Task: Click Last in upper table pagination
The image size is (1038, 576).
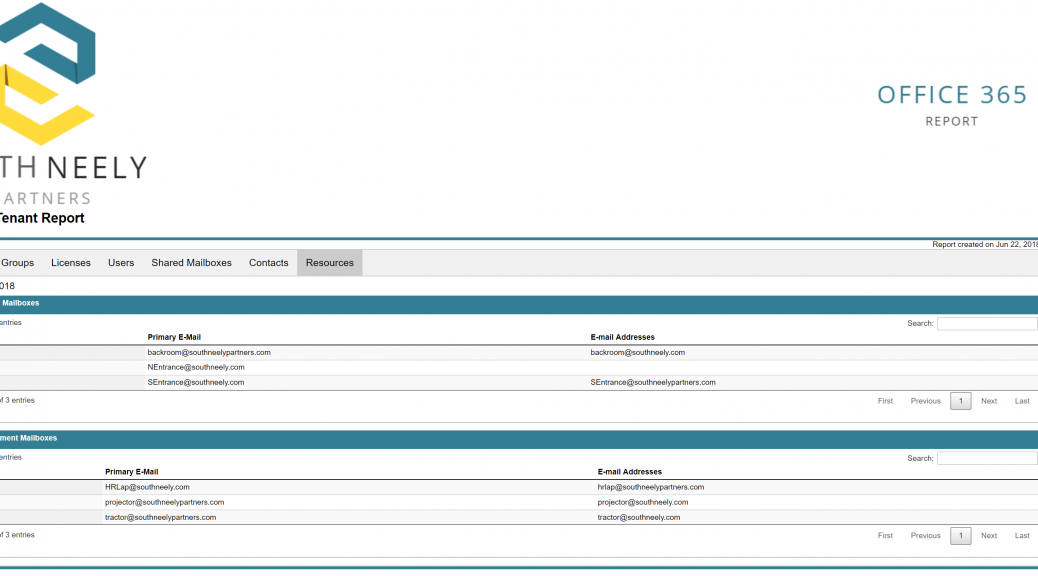Action: click(x=1022, y=401)
